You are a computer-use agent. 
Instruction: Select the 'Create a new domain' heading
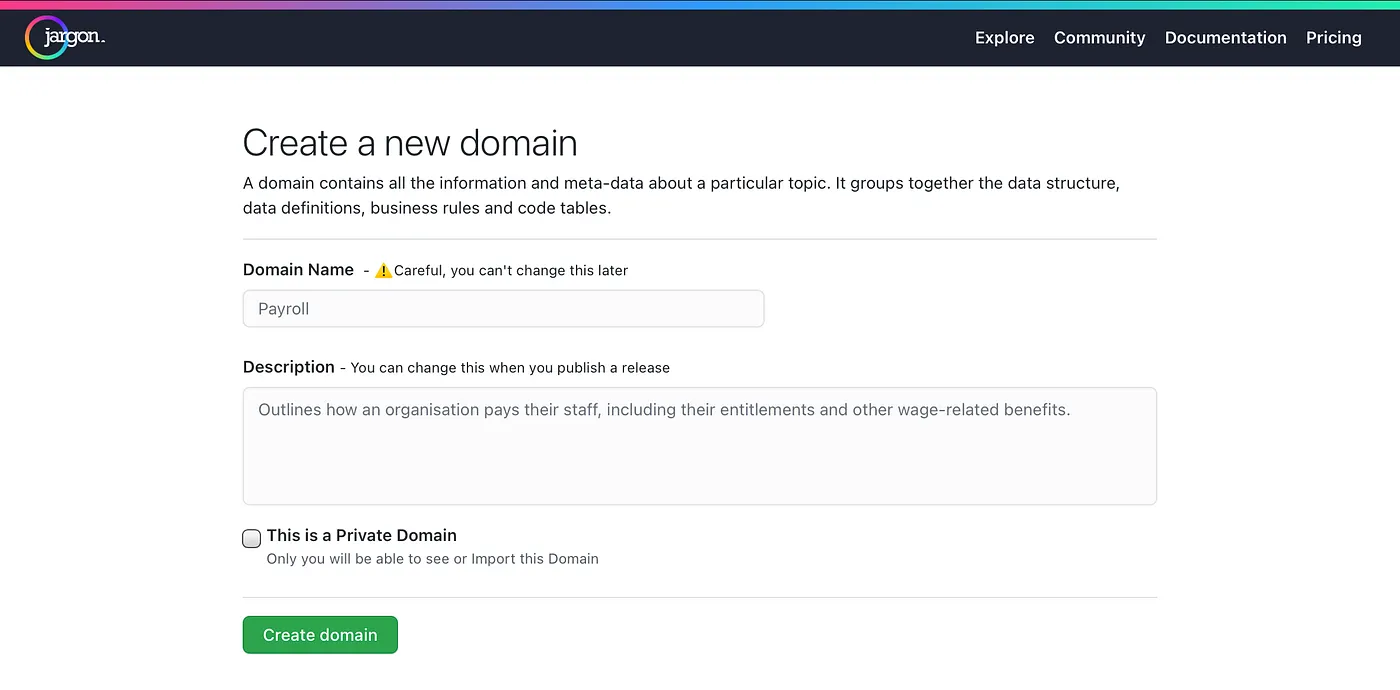click(x=410, y=143)
